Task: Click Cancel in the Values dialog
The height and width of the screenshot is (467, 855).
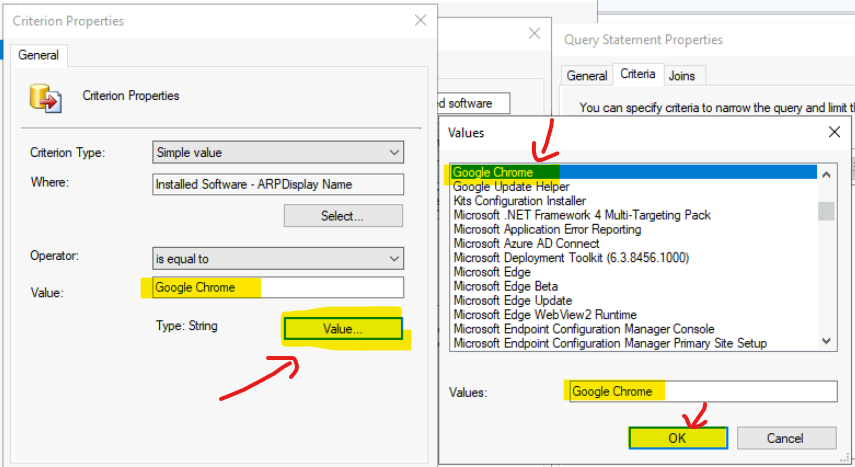Action: tap(786, 438)
